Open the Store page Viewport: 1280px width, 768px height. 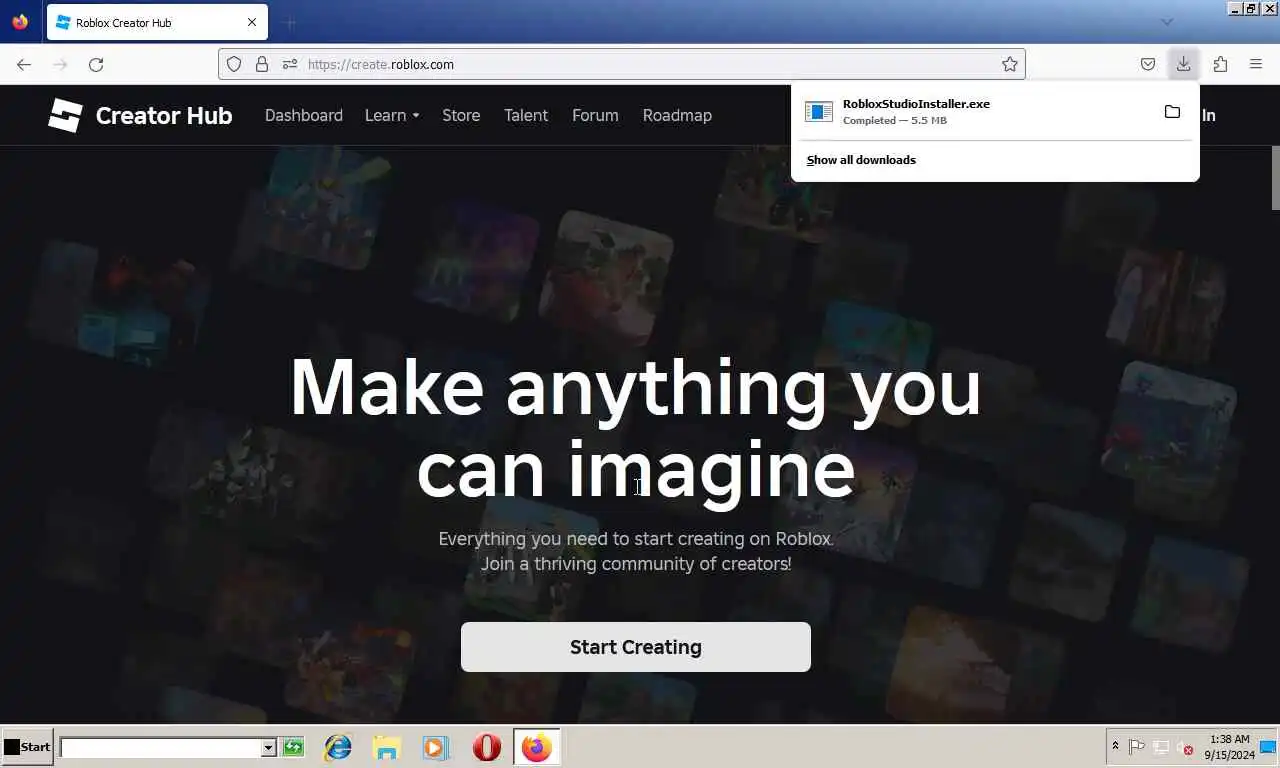[x=461, y=115]
